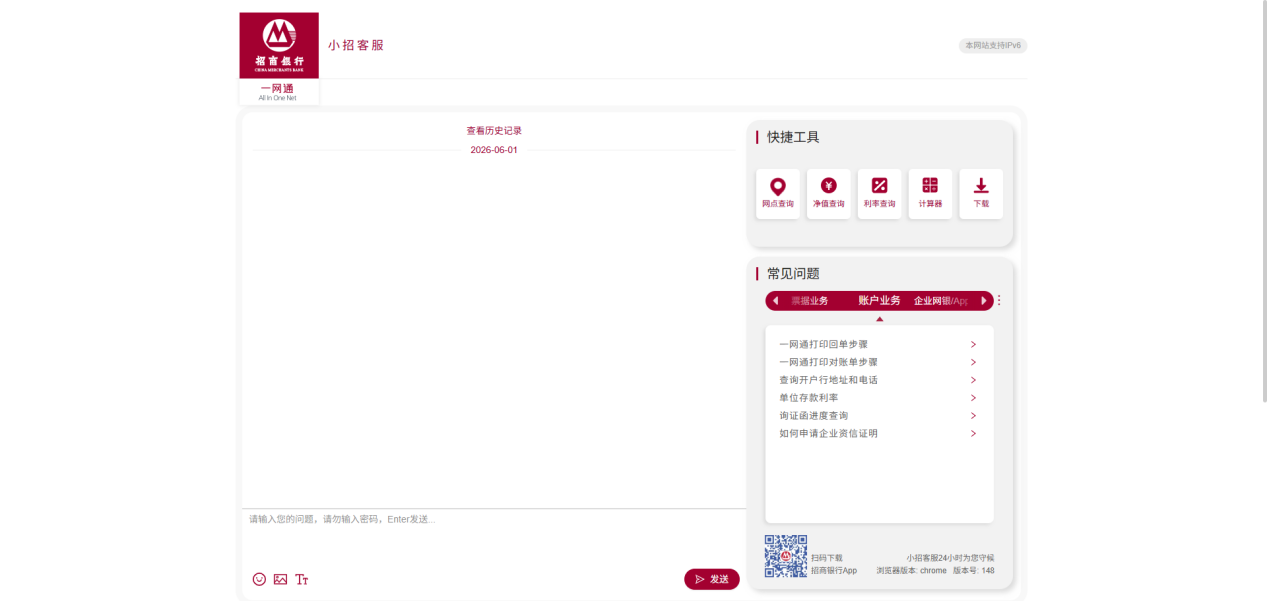
Task: Click the 扫码下载 招商银行App text
Action: pyautogui.click(x=834, y=564)
